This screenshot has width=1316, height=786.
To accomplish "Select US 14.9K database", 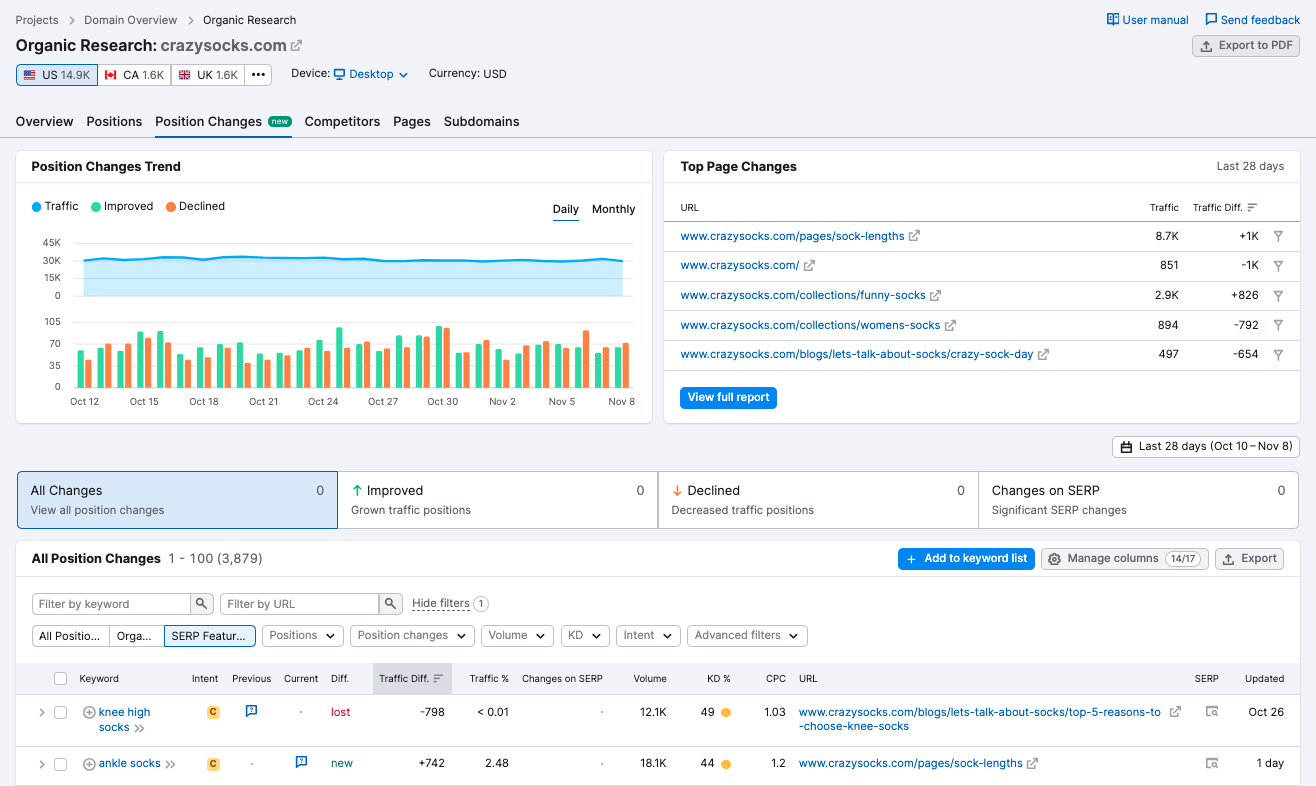I will click(57, 75).
